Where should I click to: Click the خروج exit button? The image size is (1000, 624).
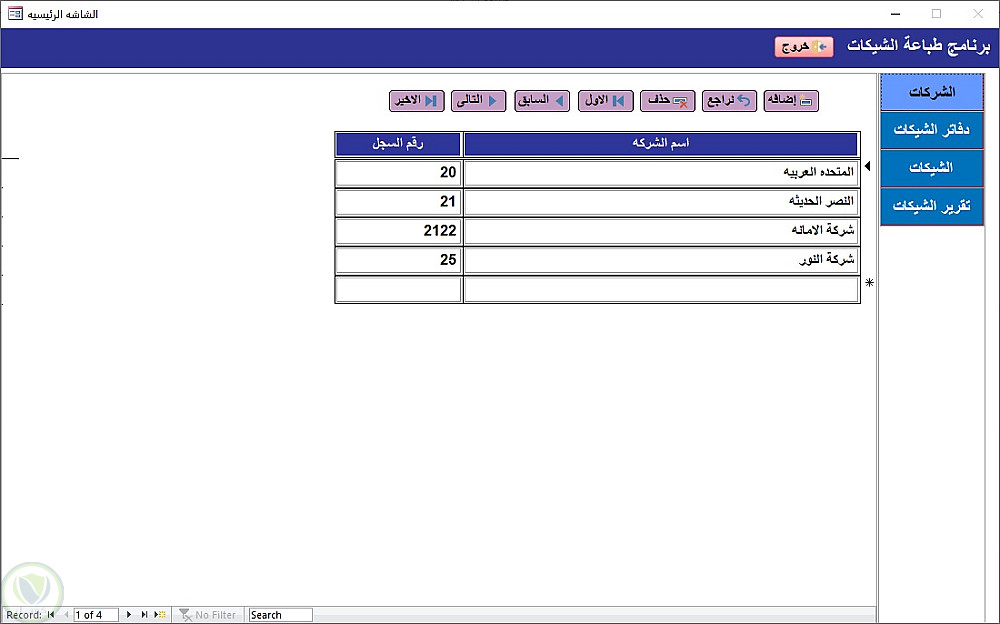[x=804, y=47]
